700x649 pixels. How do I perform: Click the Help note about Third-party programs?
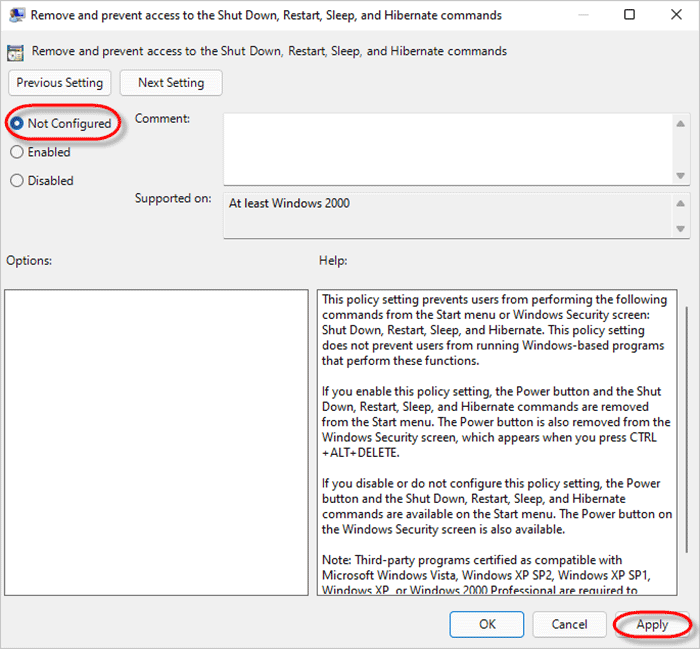click(486, 575)
